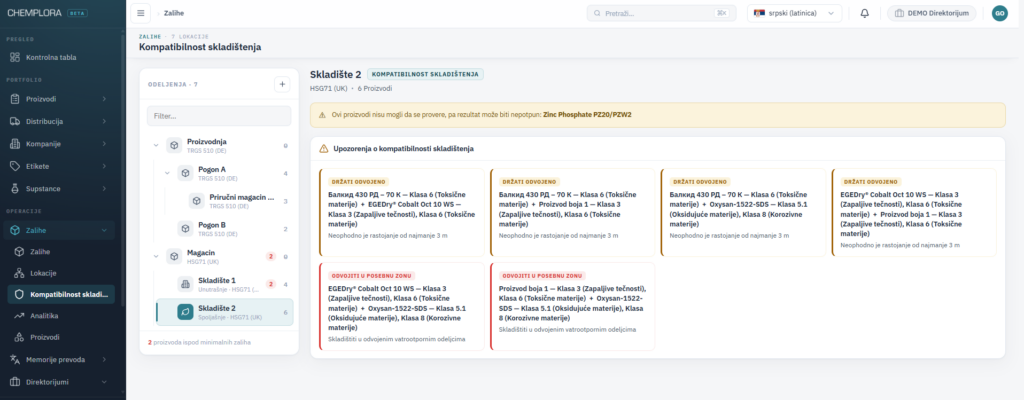
Task: Click the Kompatibilnost skladištenja badge near title
Action: point(425,75)
